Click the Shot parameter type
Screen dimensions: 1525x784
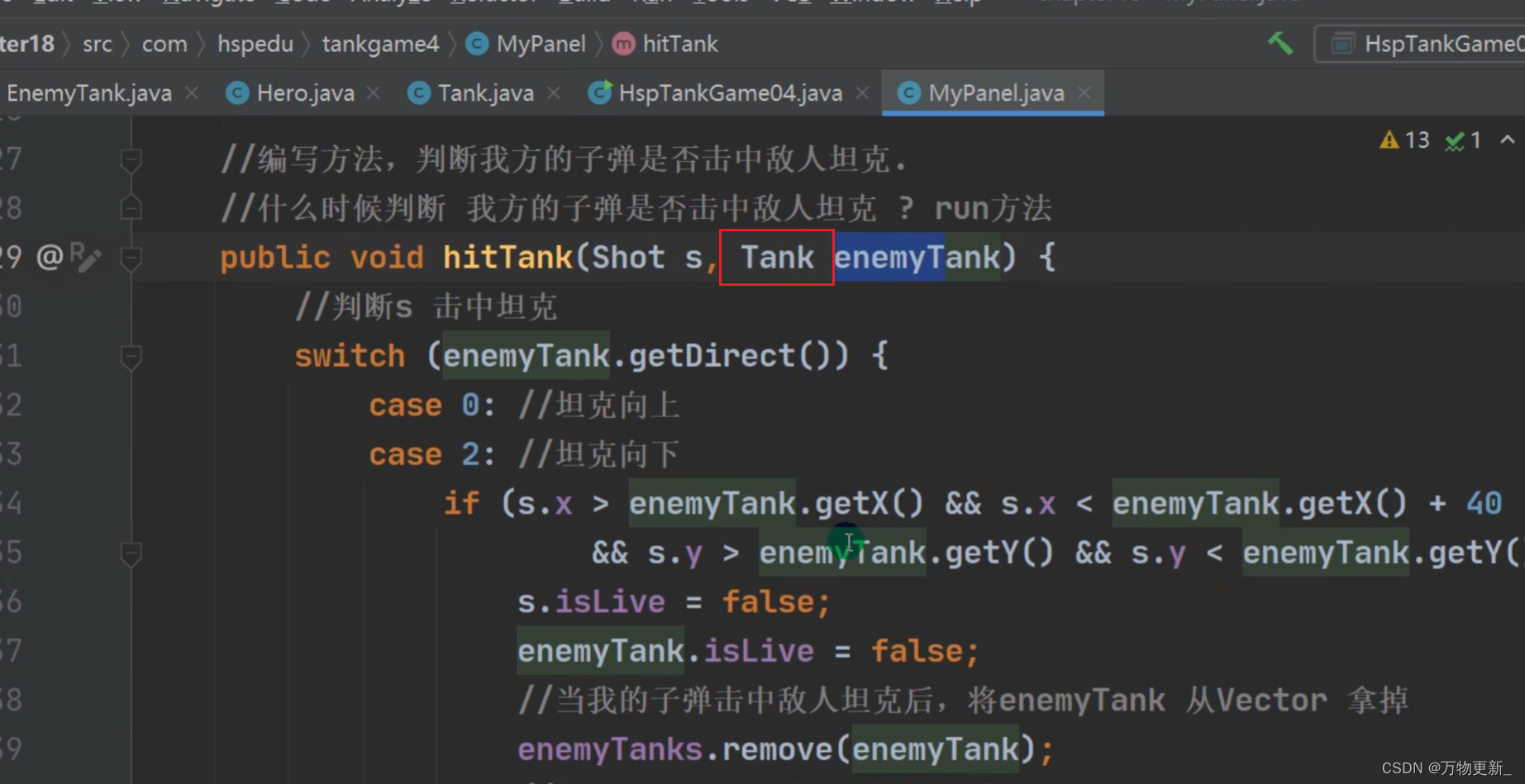(x=628, y=258)
